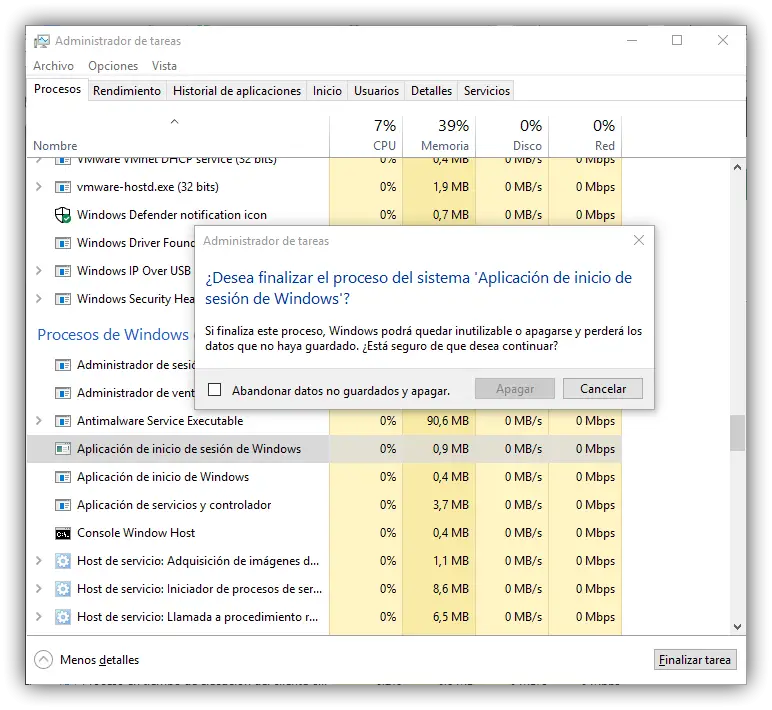Switch to the Detalles tab

[431, 91]
